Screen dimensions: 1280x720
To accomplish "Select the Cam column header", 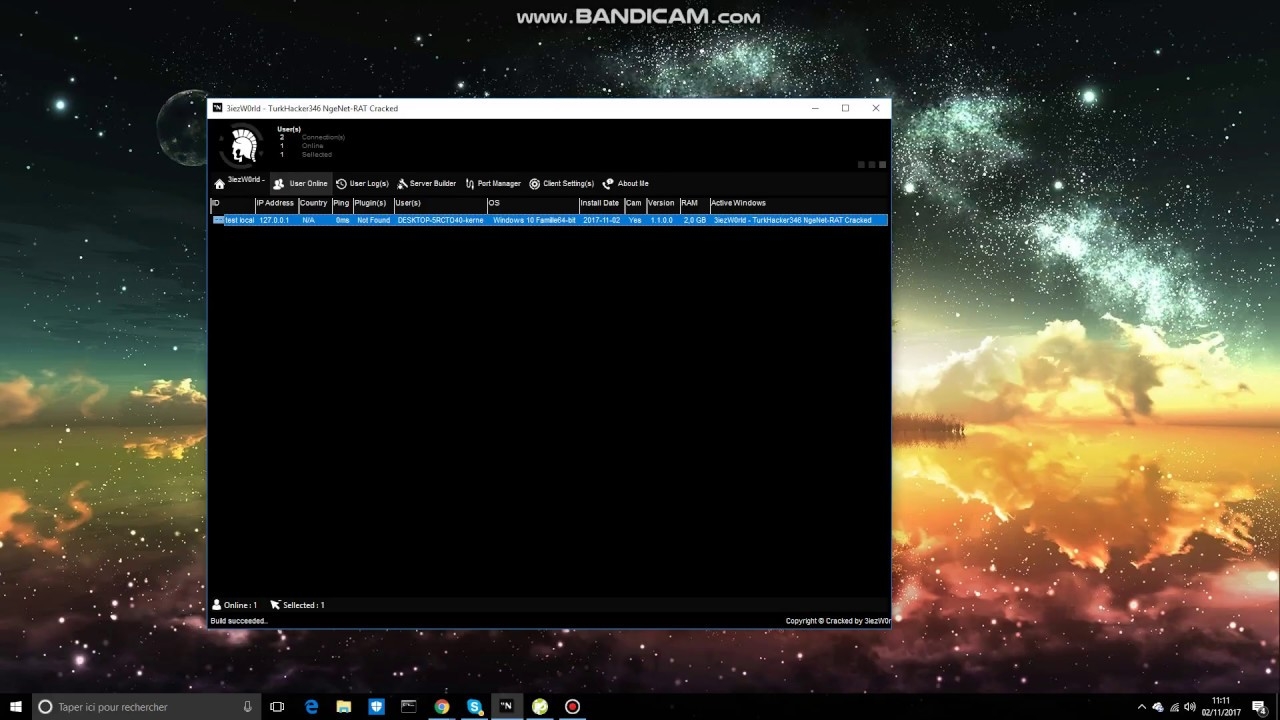I will [634, 203].
